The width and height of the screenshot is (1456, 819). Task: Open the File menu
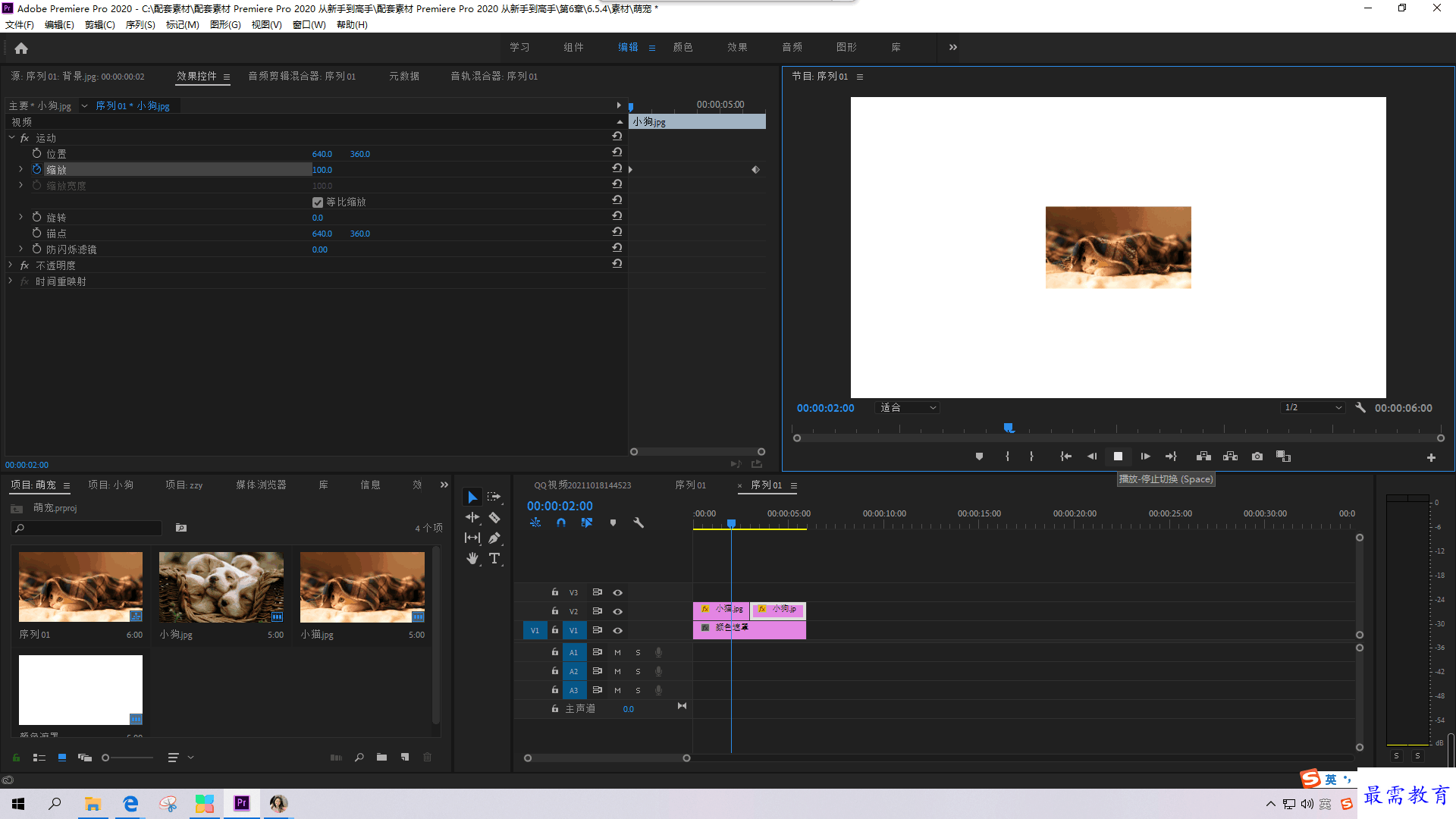click(x=20, y=25)
